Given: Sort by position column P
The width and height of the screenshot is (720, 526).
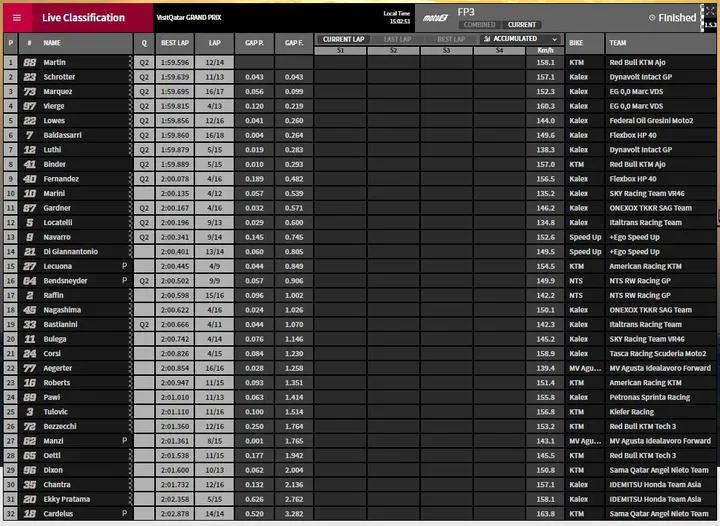Looking at the screenshot, I should [11, 43].
